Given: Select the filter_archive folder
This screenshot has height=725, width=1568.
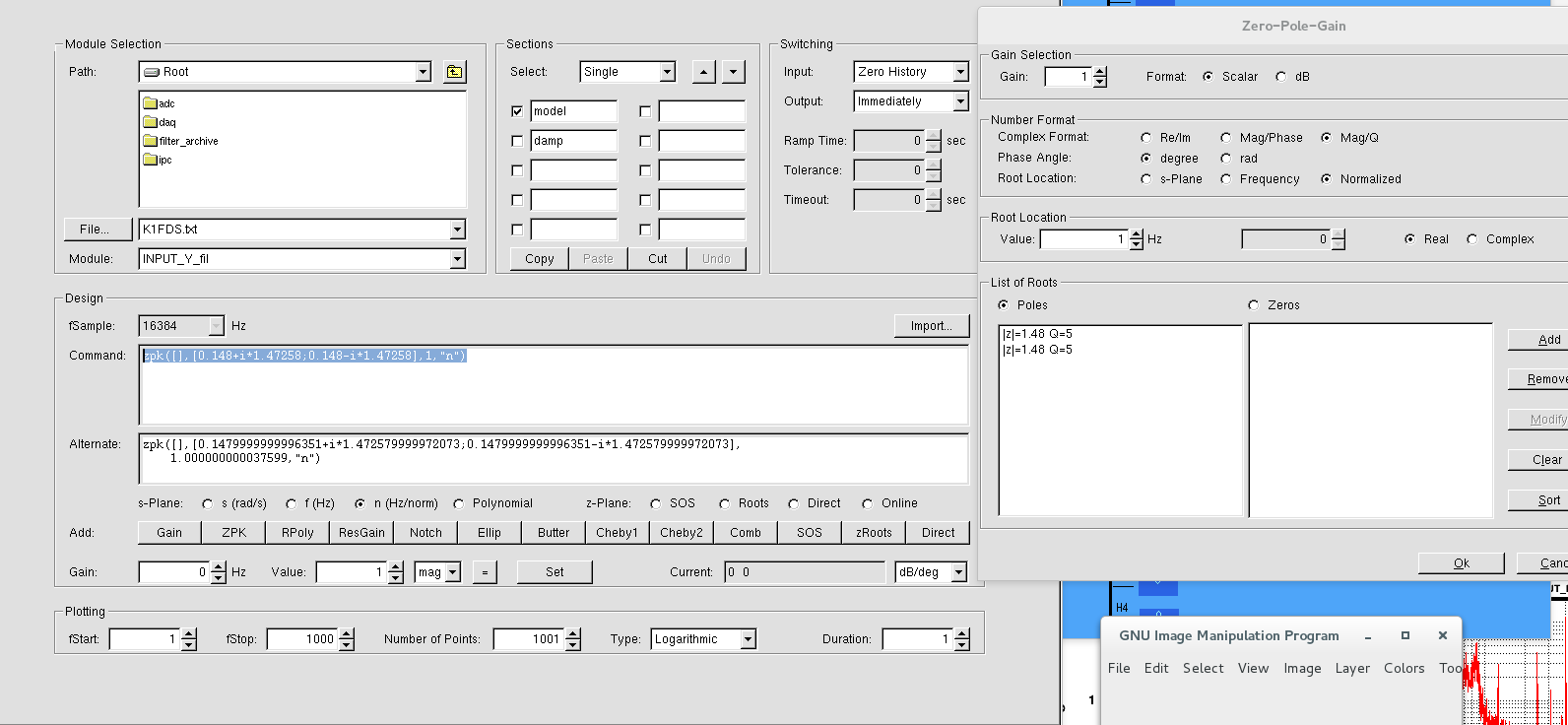Looking at the screenshot, I should coord(180,141).
